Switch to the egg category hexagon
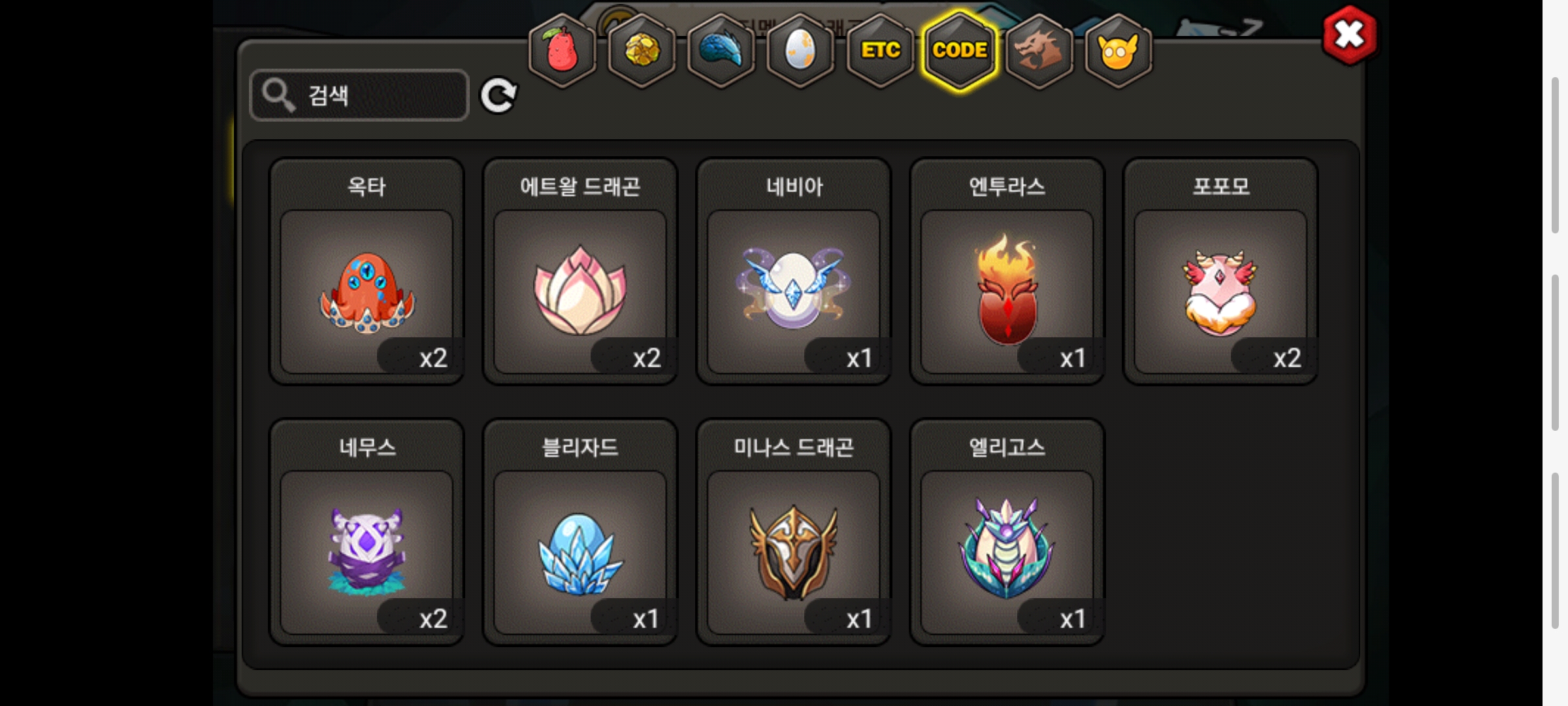This screenshot has width=1568, height=706. [800, 51]
